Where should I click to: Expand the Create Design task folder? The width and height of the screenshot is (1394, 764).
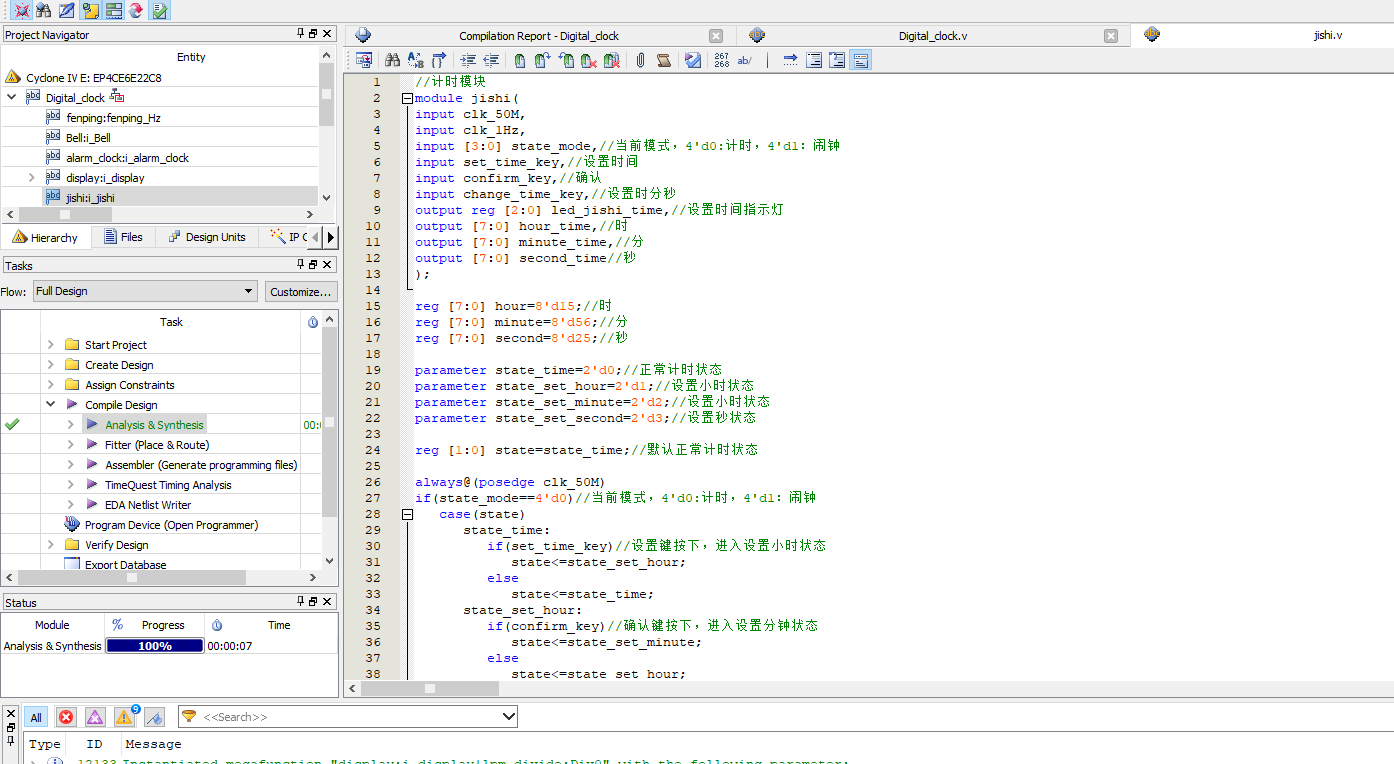[51, 364]
